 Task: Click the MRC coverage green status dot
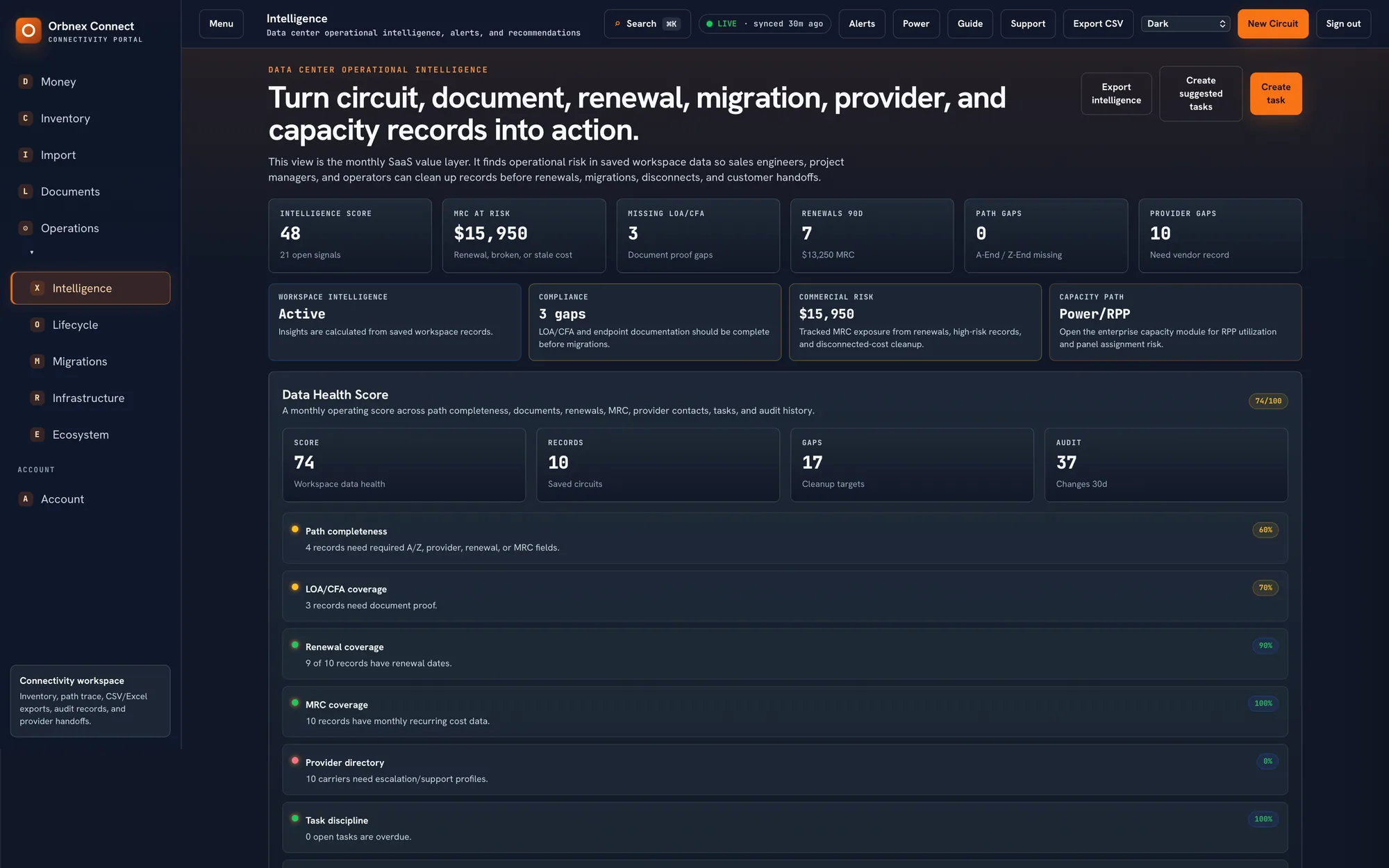coord(295,703)
